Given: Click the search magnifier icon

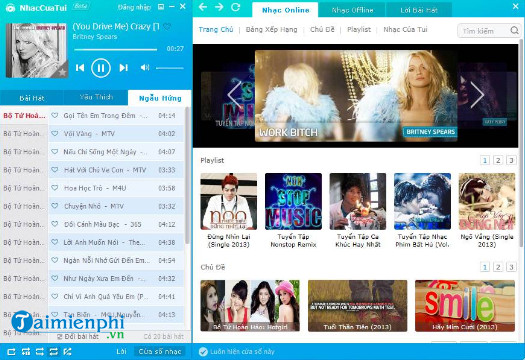Looking at the screenshot, I should click(514, 31).
